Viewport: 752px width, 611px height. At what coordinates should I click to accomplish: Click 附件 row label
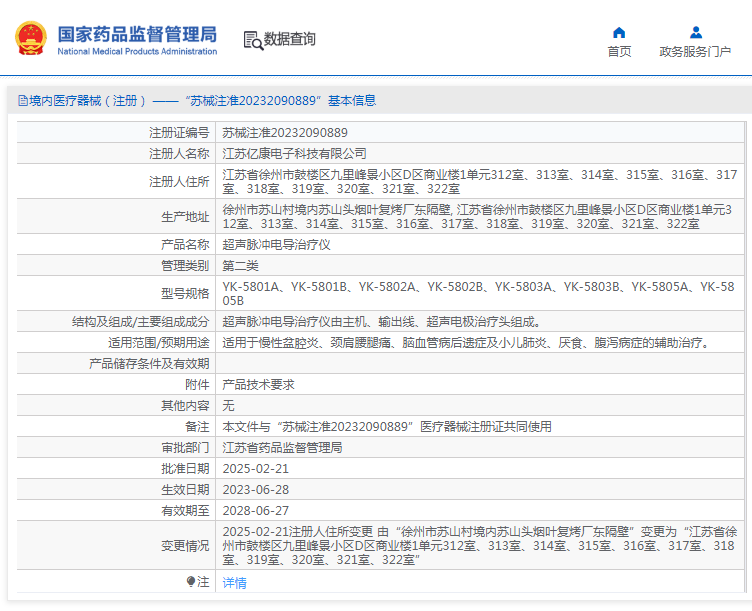click(197, 385)
